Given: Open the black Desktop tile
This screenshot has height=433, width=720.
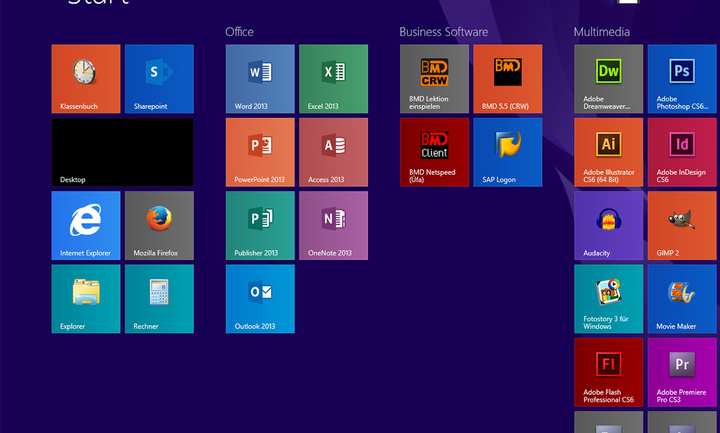Looking at the screenshot, I should click(123, 152).
